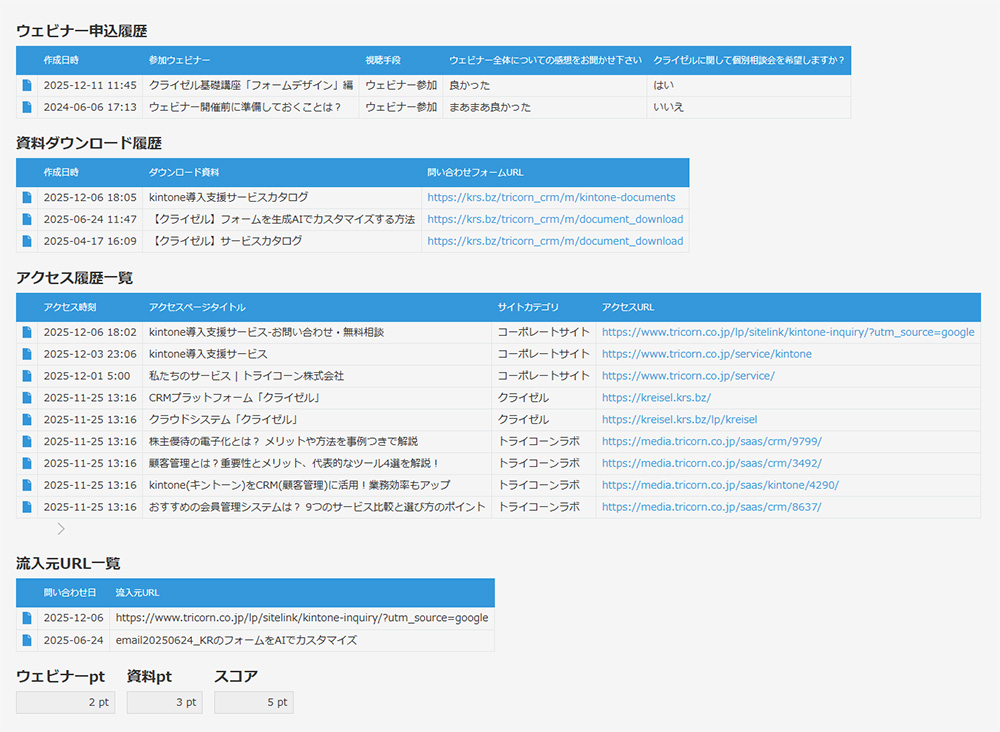Click record icon for 株主優待の電子化 article row
Viewport: 1000px width, 732px height.
pyautogui.click(x=26, y=441)
